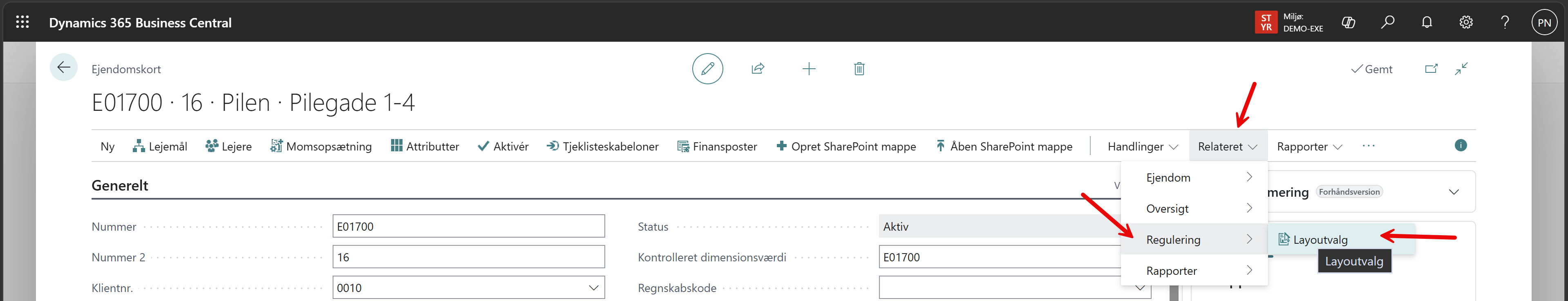The width and height of the screenshot is (1568, 301).
Task: Click the Tjeklisteskabeloner action
Action: 603,146
